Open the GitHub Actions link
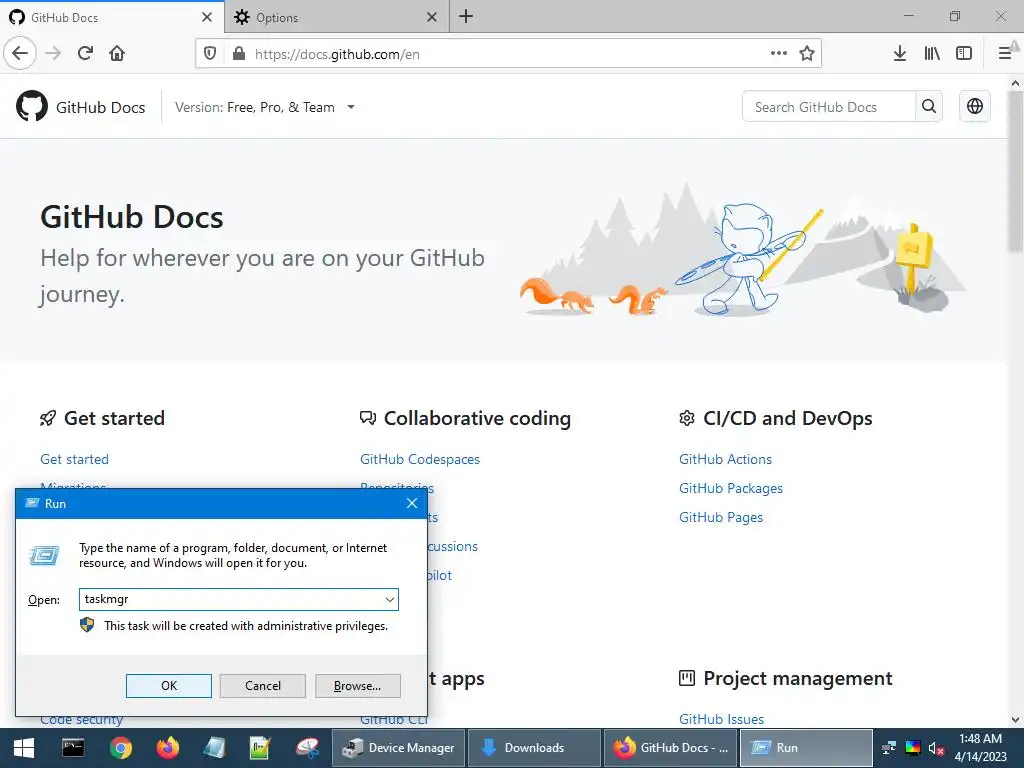 point(726,459)
